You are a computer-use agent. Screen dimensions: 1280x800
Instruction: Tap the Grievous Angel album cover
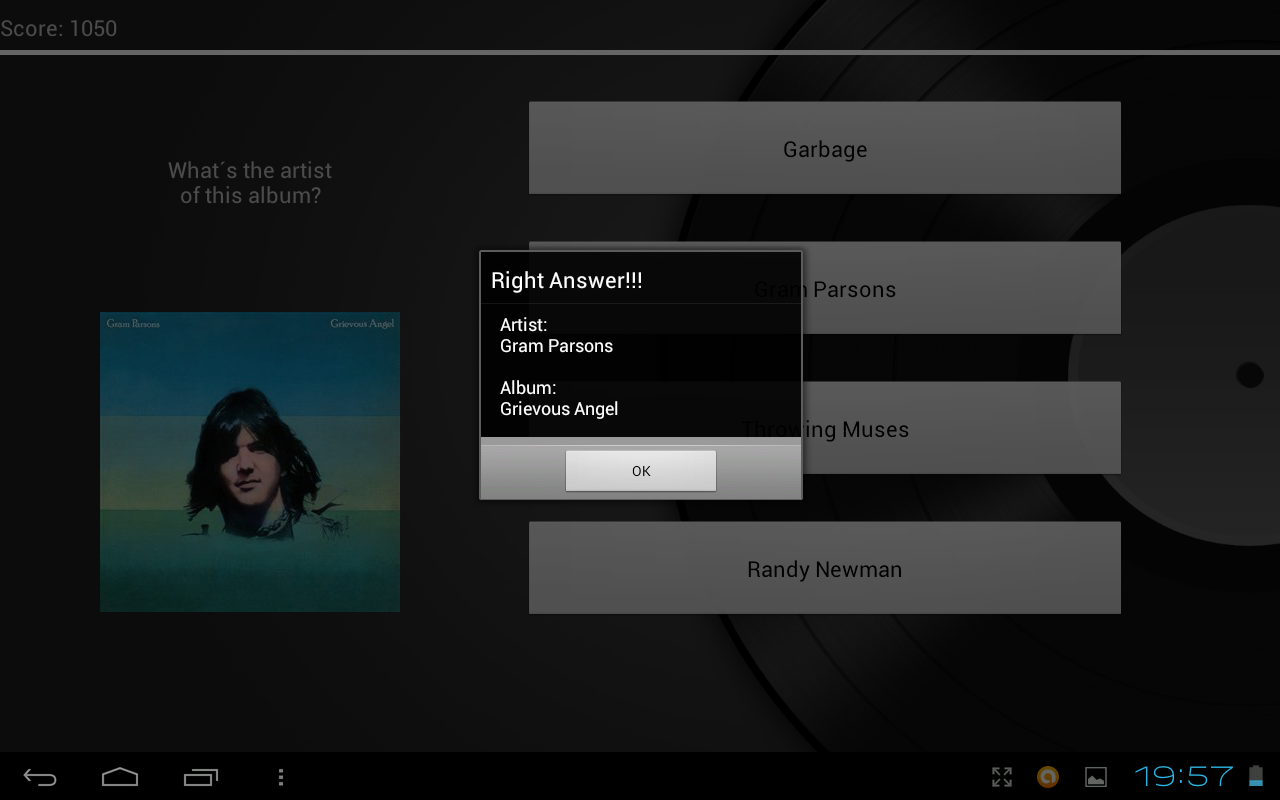pos(250,462)
